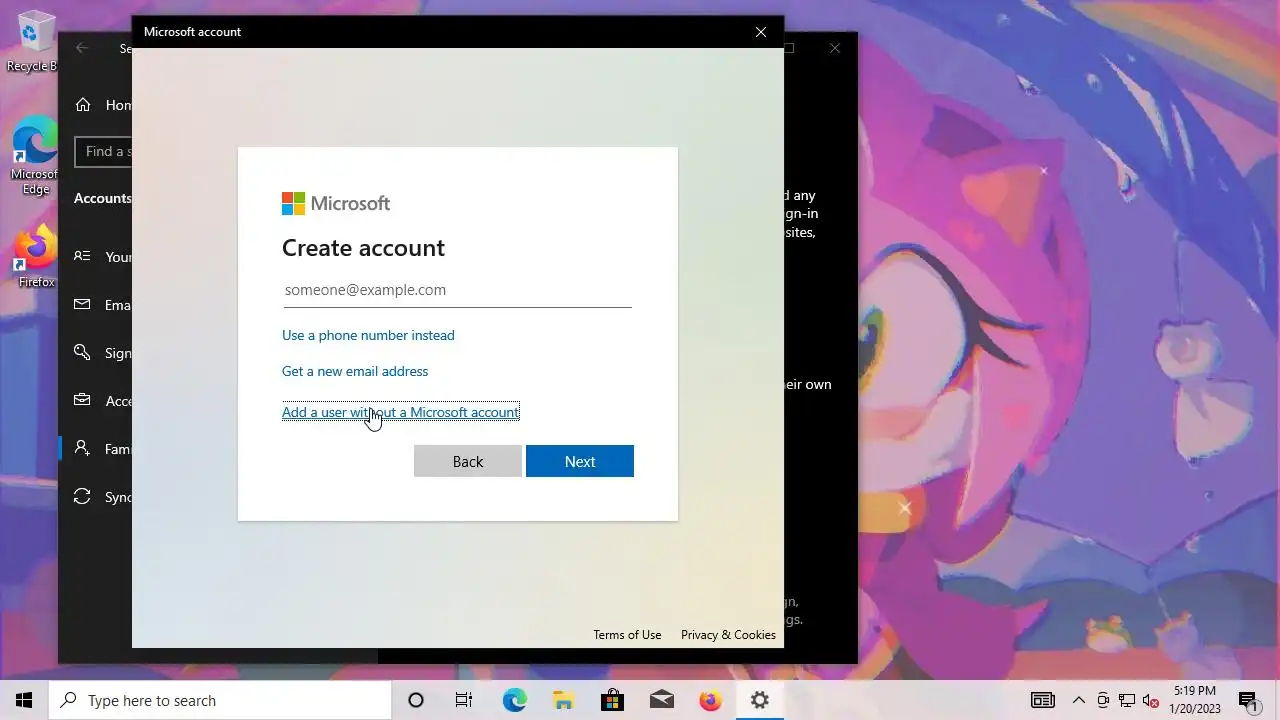This screenshot has width=1280, height=720.
Task: Close the Settings window behind dialog
Action: coord(835,48)
